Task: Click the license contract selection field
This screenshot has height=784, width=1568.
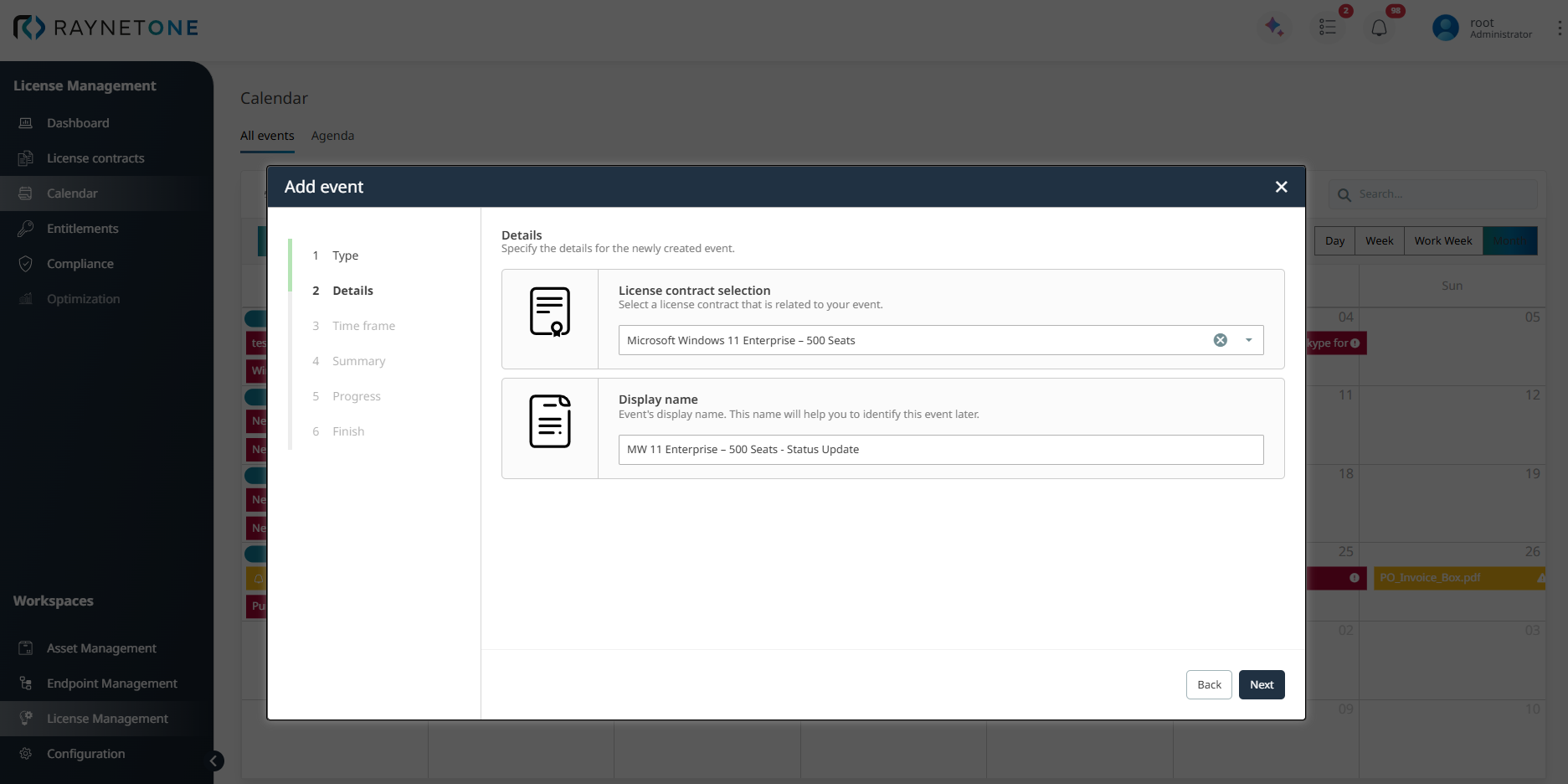Action: (x=941, y=340)
